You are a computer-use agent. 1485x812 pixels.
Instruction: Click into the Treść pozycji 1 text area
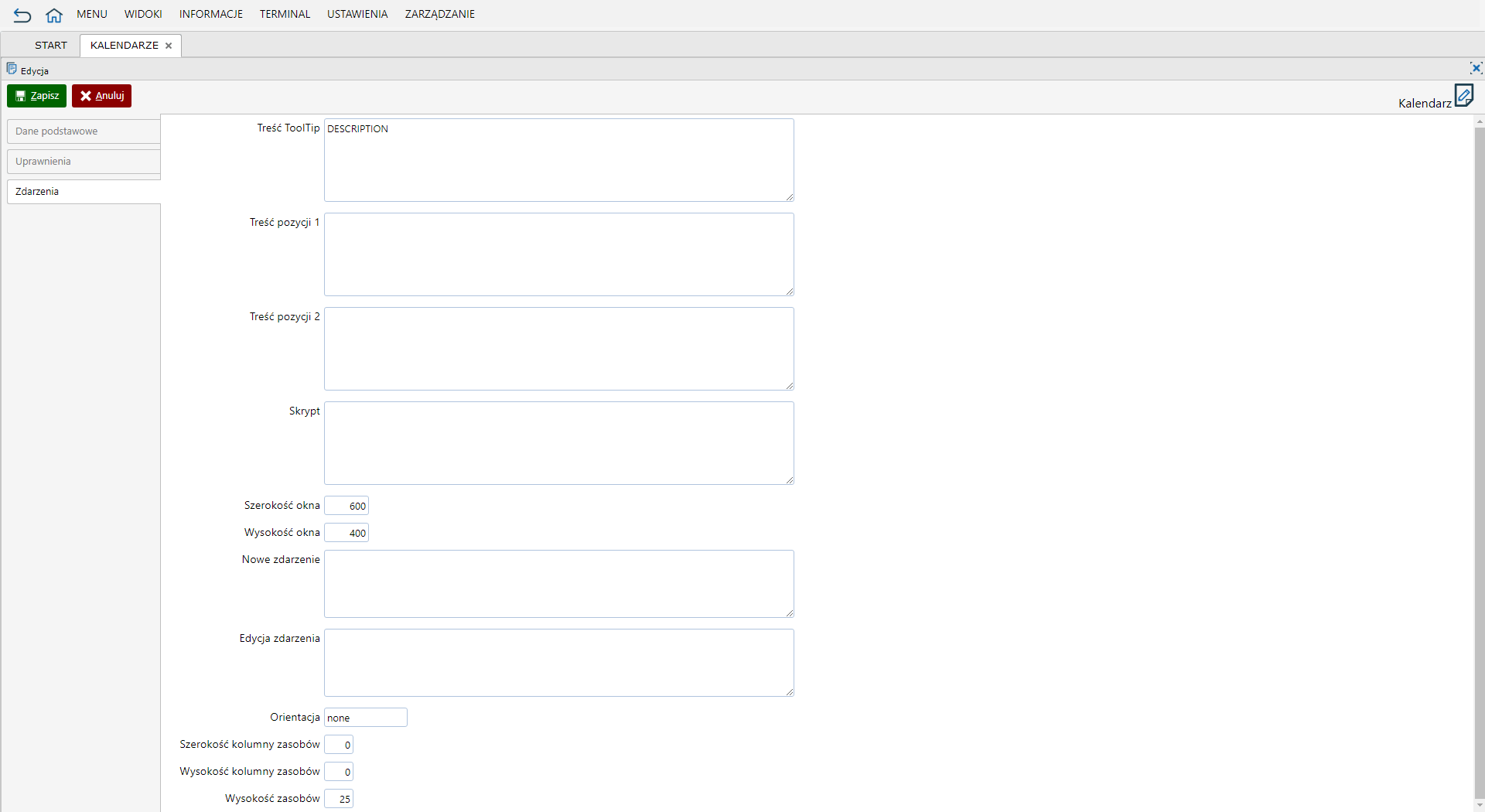coord(558,254)
